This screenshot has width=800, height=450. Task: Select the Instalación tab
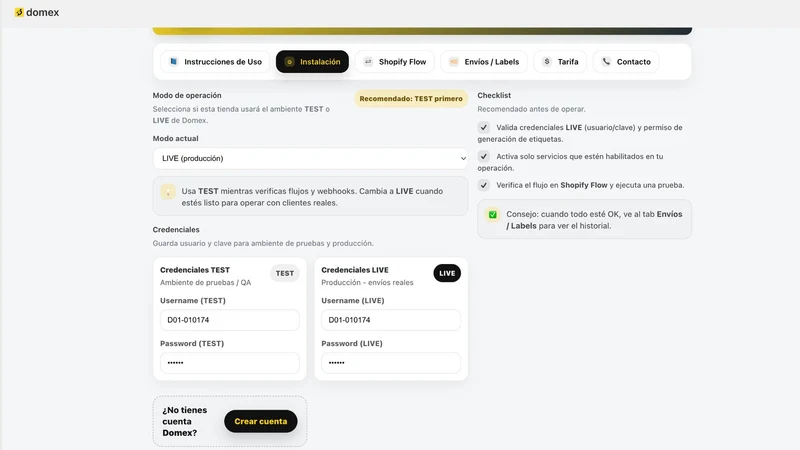[312, 62]
